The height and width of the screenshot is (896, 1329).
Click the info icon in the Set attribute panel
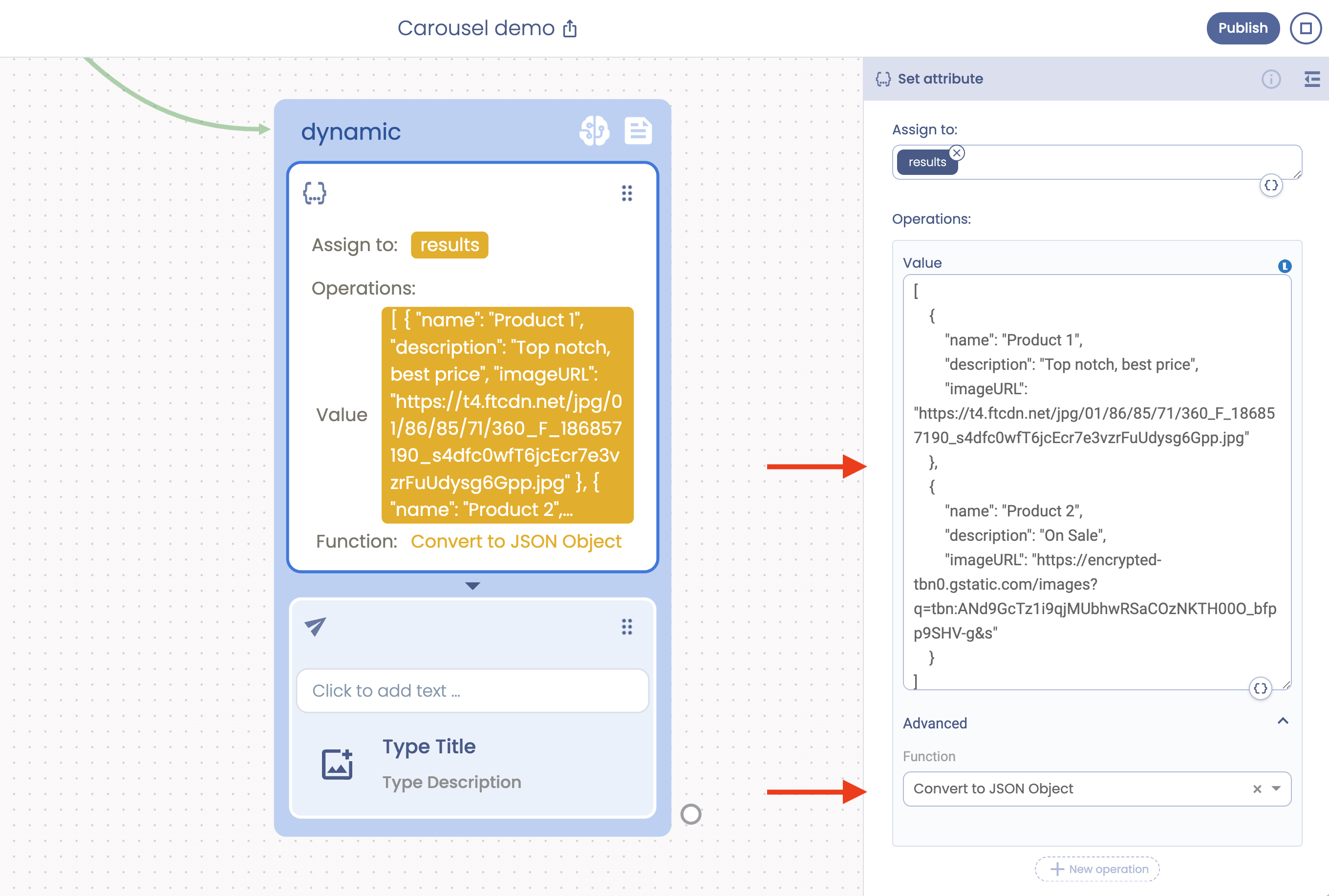(x=1271, y=80)
